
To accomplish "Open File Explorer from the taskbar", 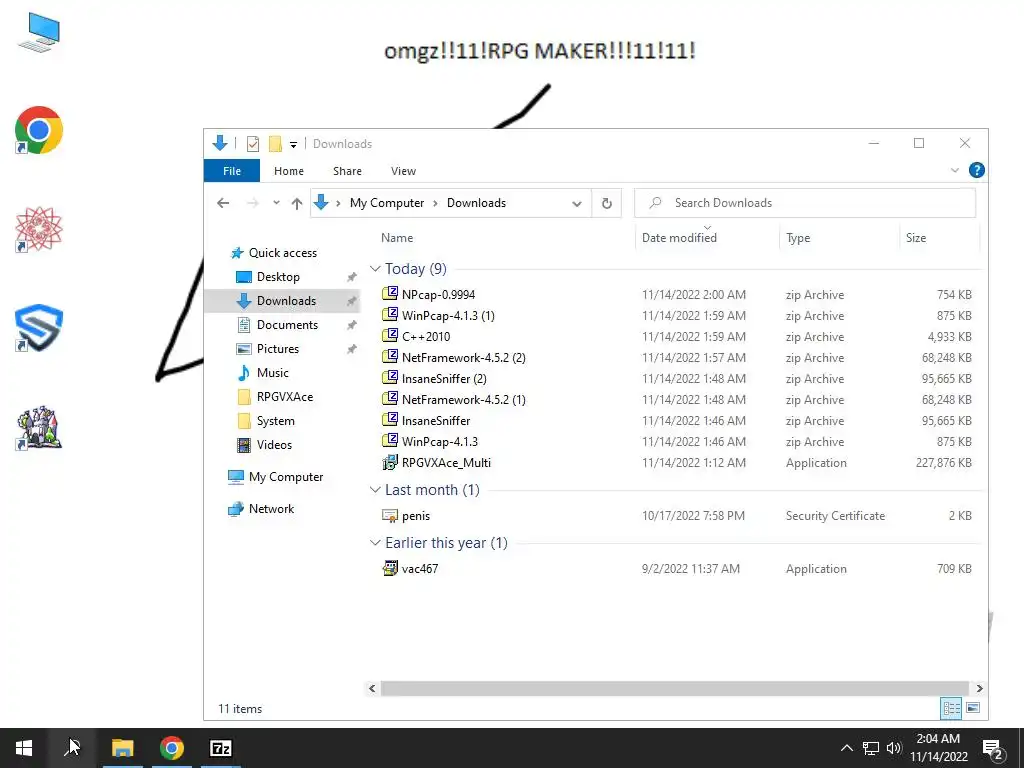I will (123, 748).
